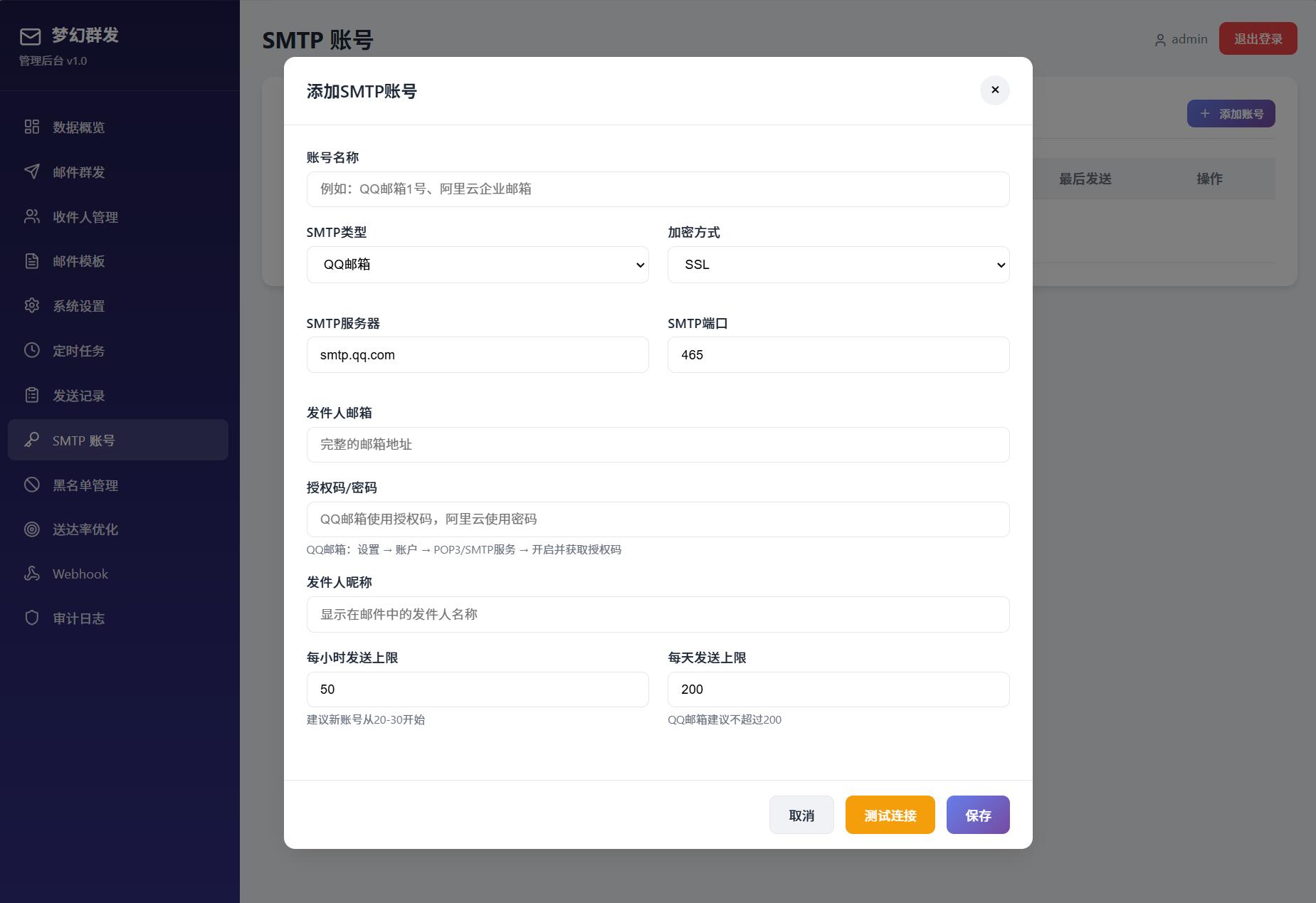Viewport: 1316px width, 903px height.
Task: Click the 定时任务 clock icon
Action: pos(32,350)
